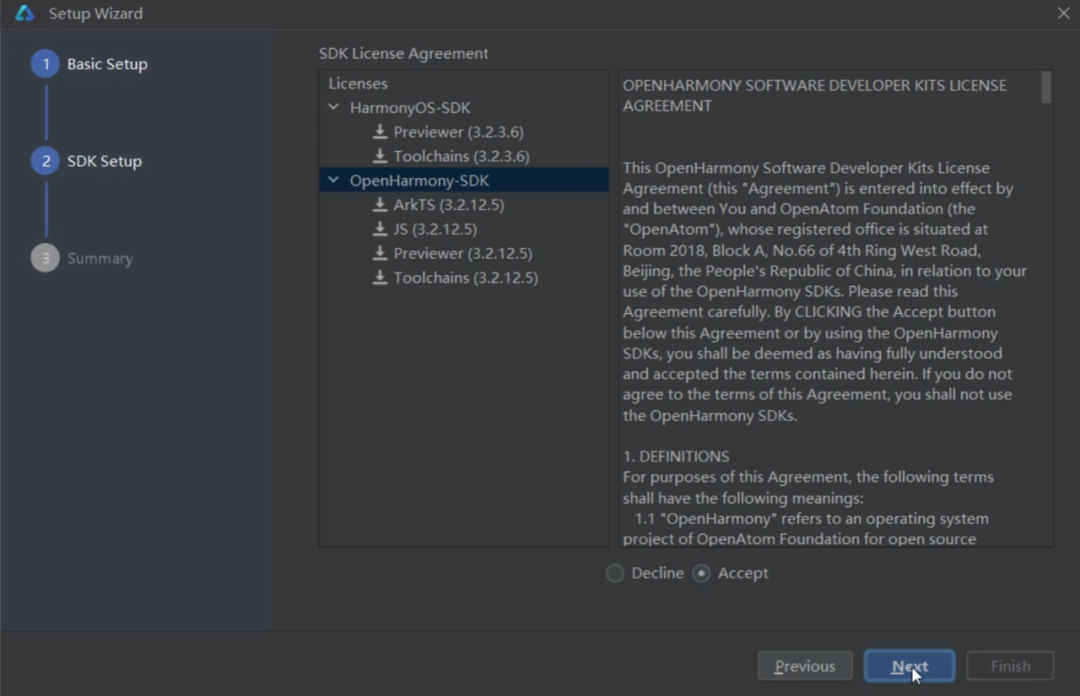Close the Setup Wizard window
Viewport: 1080px width, 696px height.
click(1063, 13)
